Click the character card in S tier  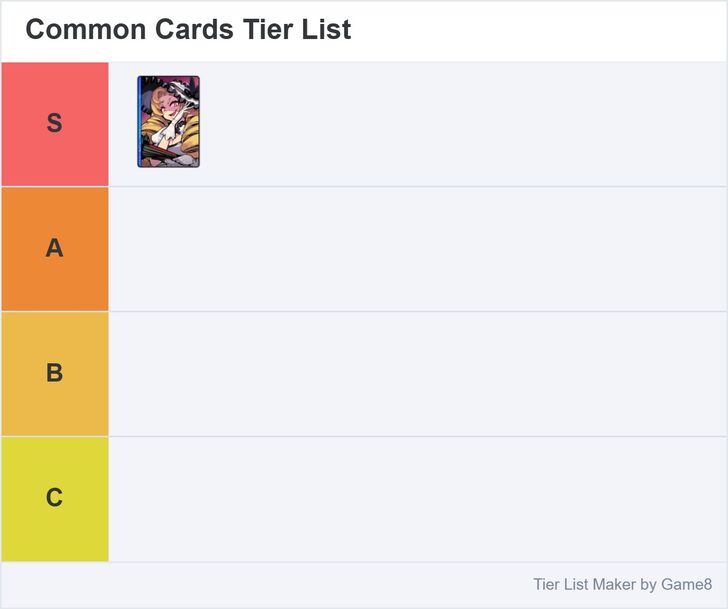coord(168,121)
